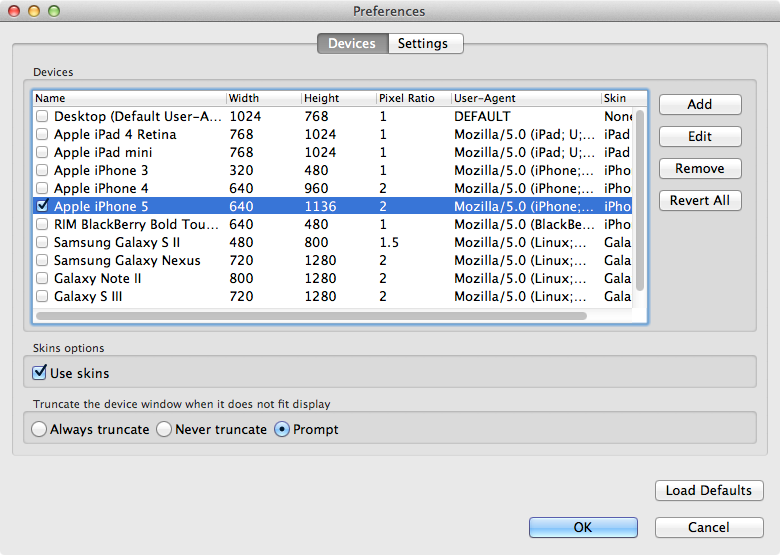Select the Never truncate radio button
Image resolution: width=780 pixels, height=555 pixels.
tap(164, 429)
